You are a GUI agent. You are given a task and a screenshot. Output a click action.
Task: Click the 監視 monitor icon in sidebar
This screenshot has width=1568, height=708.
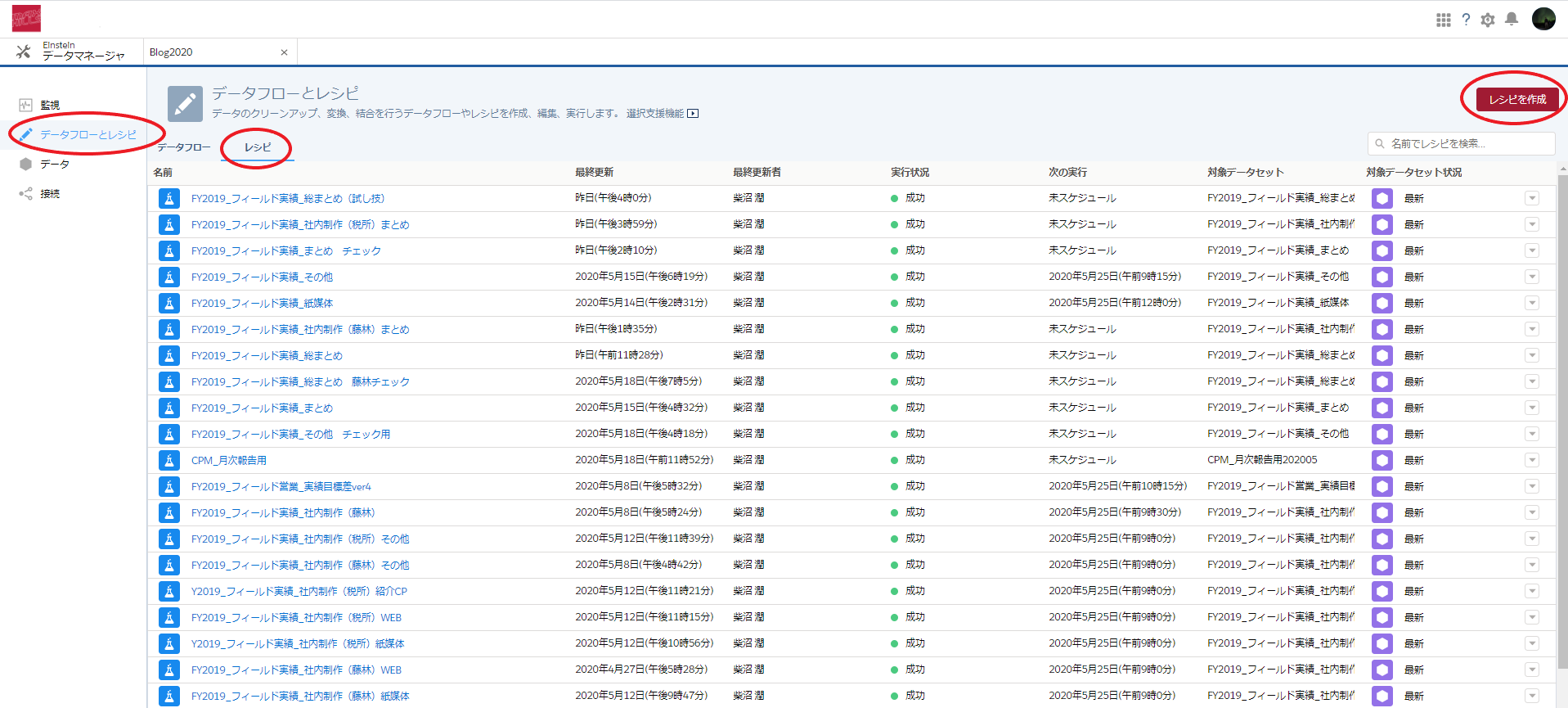pyautogui.click(x=25, y=105)
